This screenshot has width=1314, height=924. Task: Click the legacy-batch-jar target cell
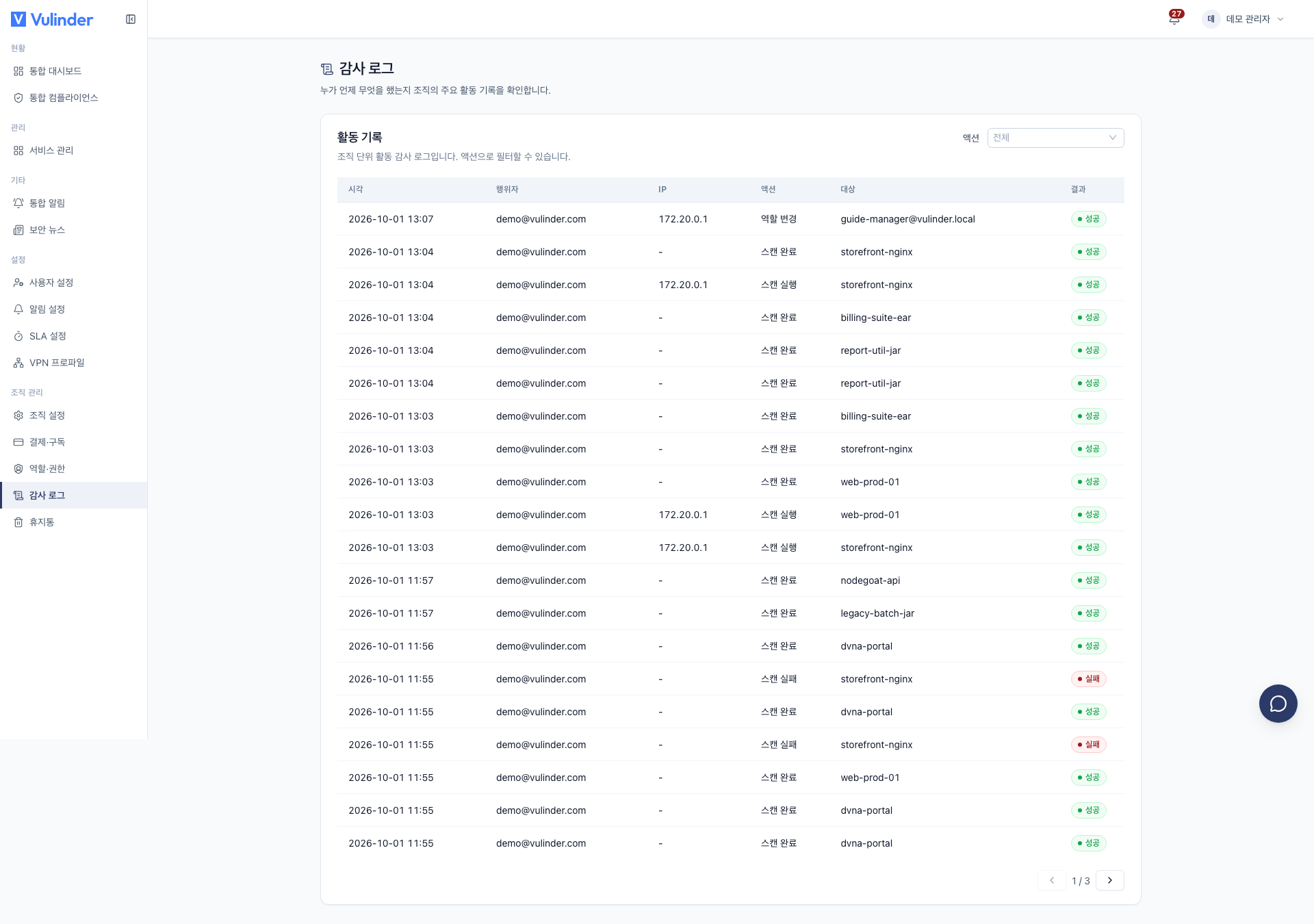pos(877,613)
